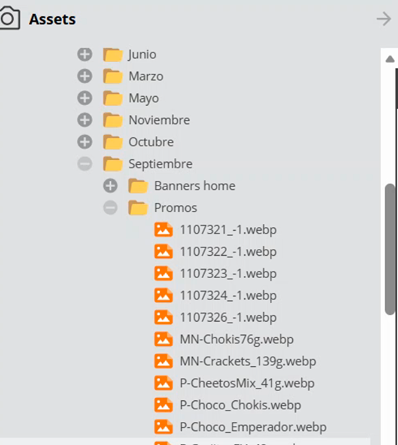Image resolution: width=398 pixels, height=445 pixels.
Task: Expand the Junio folder
Action: [x=85, y=54]
